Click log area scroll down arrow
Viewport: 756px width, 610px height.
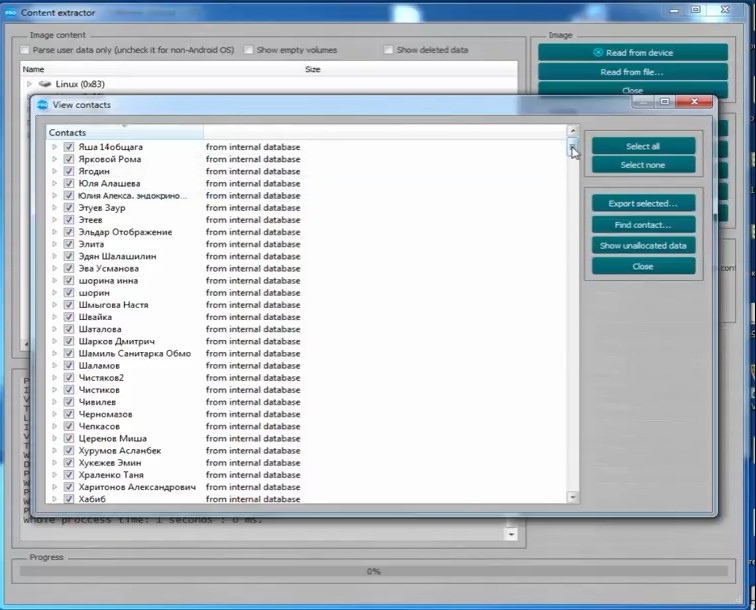[x=511, y=534]
